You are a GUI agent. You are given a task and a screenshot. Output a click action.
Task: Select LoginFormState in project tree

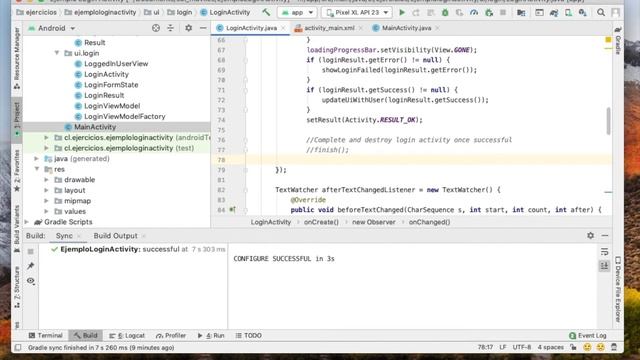click(x=111, y=85)
